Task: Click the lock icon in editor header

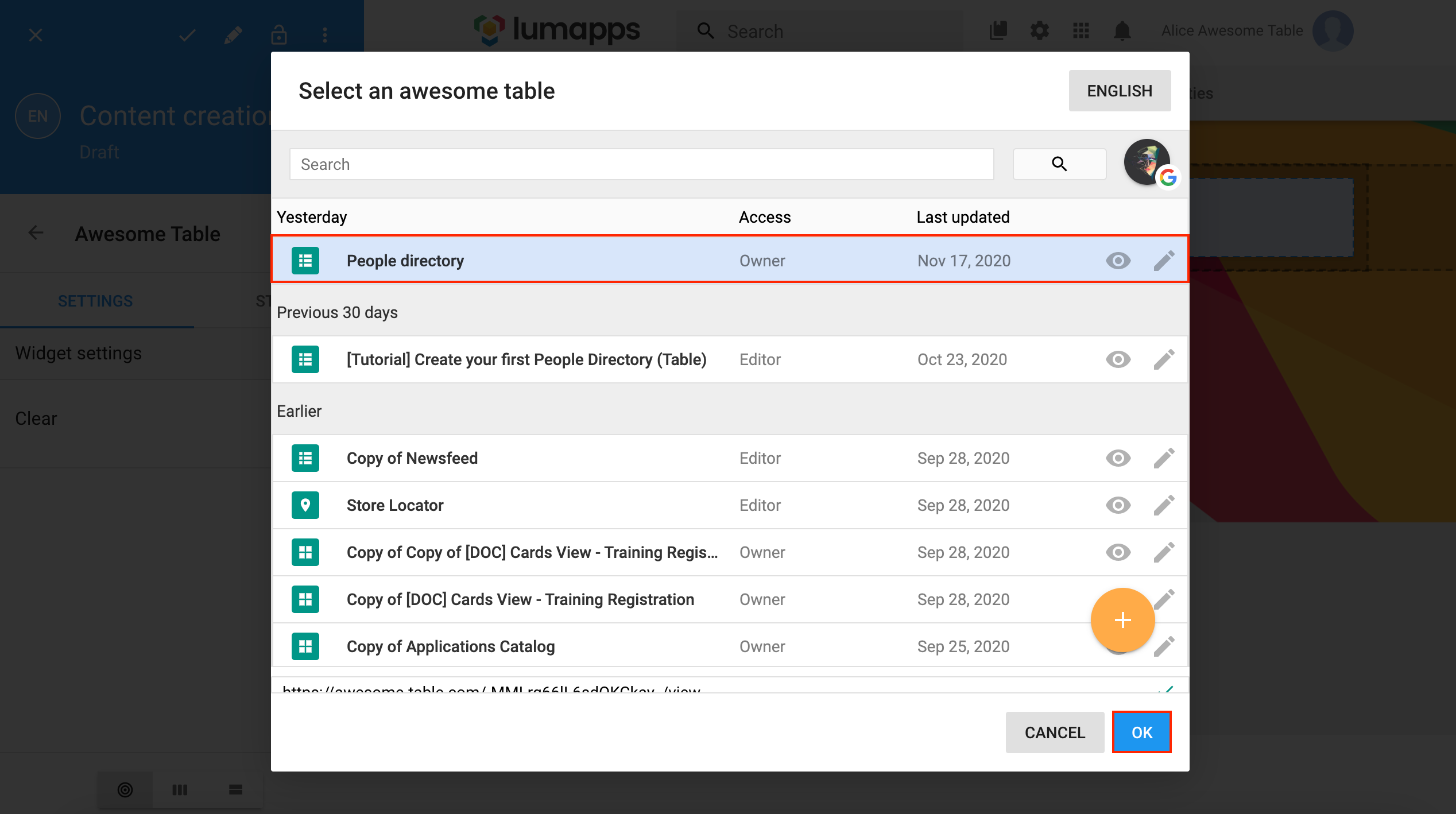Action: pyautogui.click(x=279, y=36)
